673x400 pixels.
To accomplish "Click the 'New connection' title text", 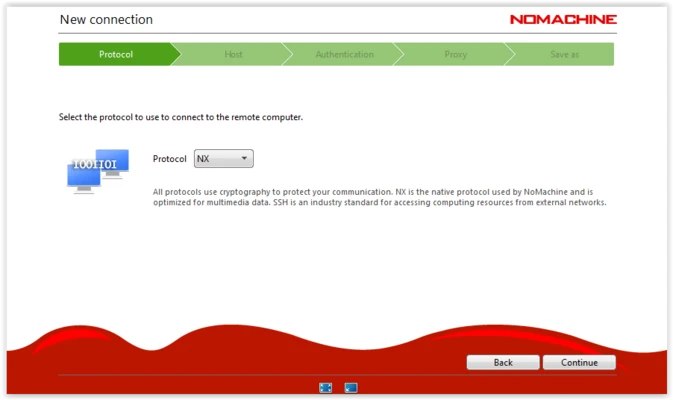I will click(106, 19).
